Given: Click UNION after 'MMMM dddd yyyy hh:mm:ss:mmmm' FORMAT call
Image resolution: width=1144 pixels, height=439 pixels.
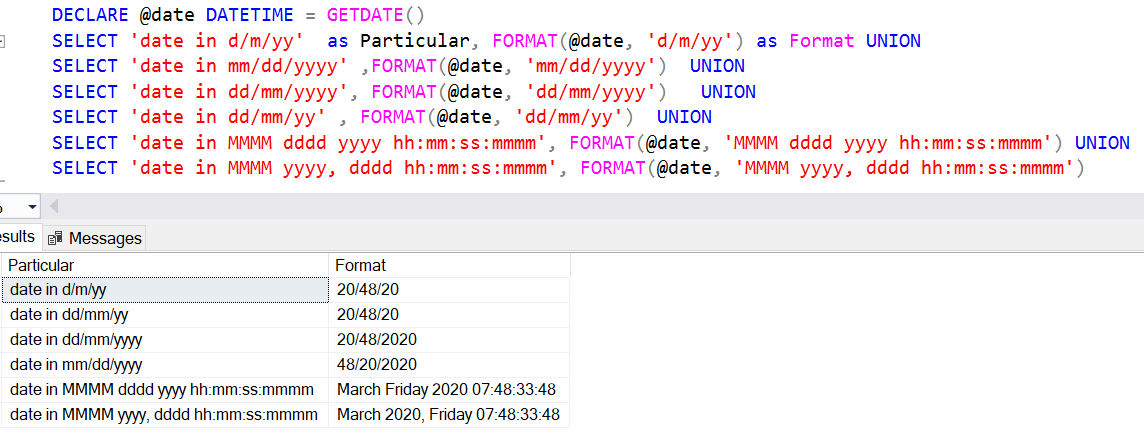Looking at the screenshot, I should click(x=1102, y=143).
